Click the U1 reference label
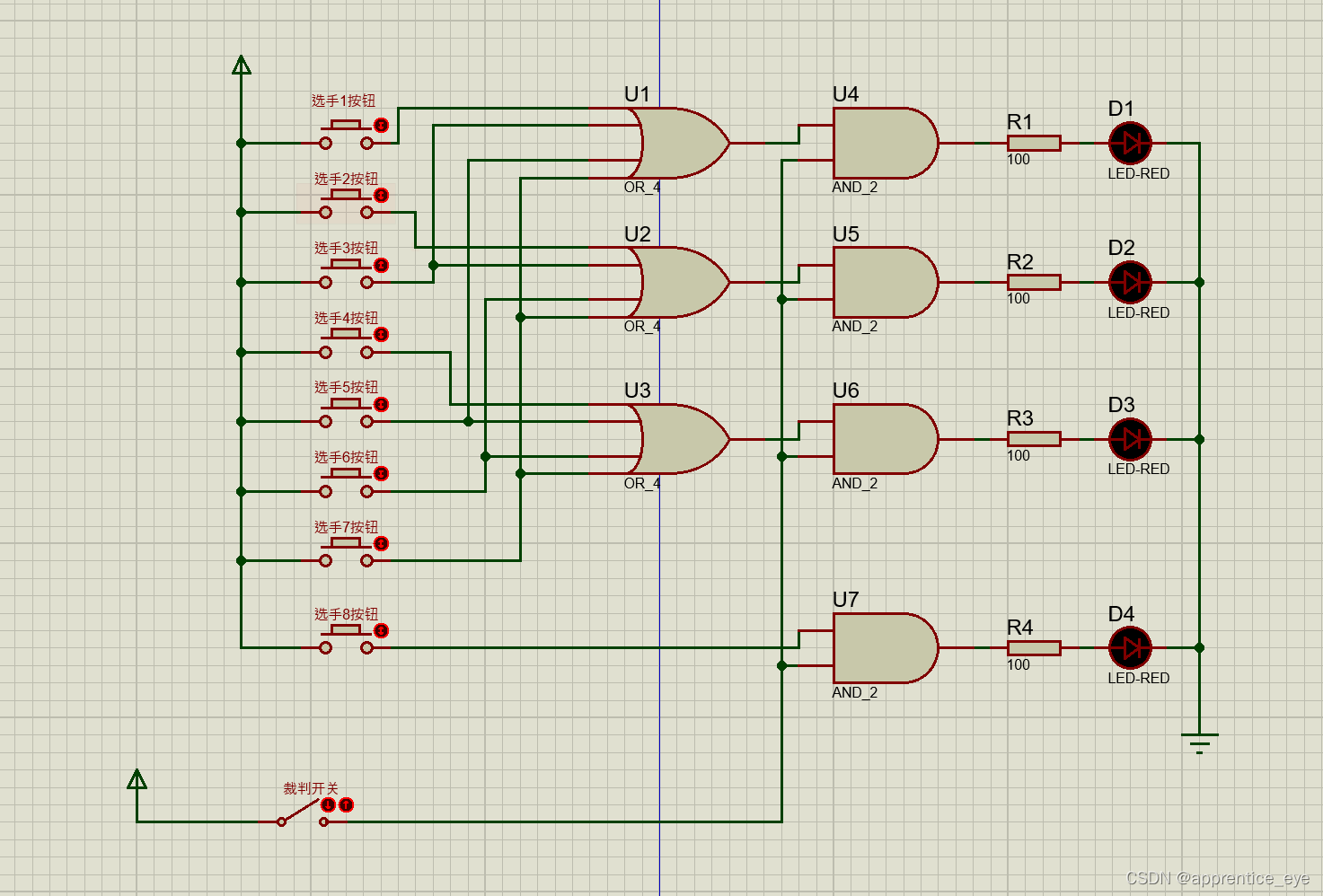 coord(637,94)
